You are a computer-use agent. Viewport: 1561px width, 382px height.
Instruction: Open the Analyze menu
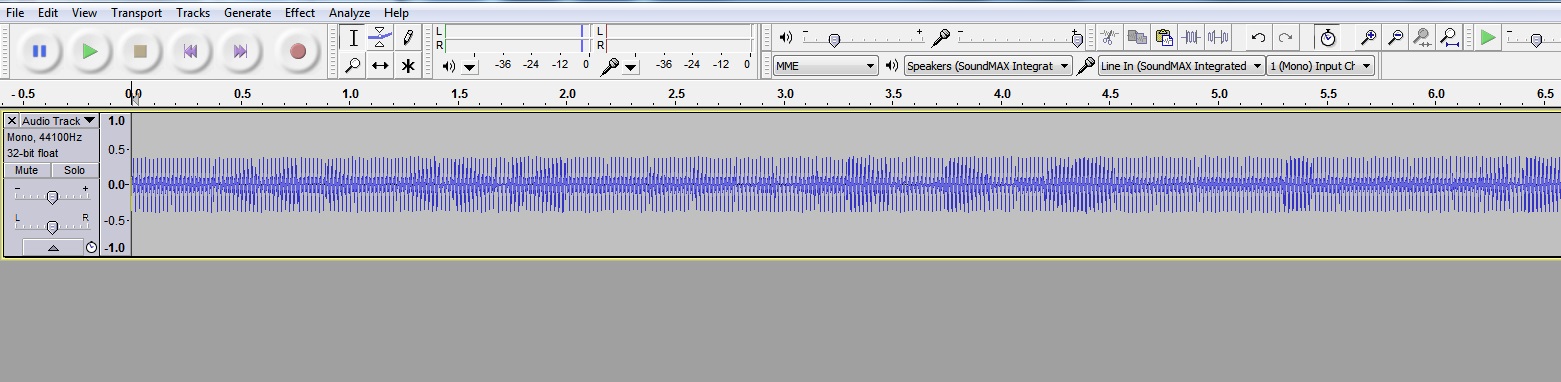pyautogui.click(x=349, y=13)
